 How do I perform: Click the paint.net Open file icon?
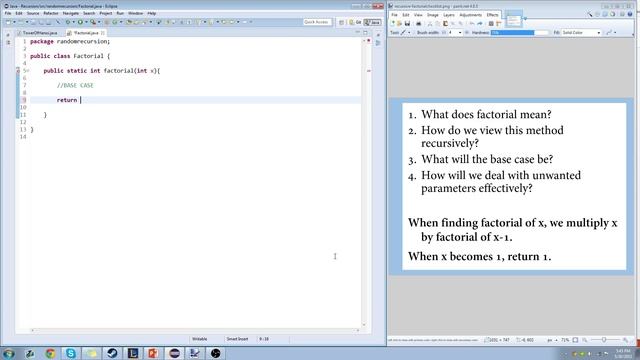pos(399,24)
